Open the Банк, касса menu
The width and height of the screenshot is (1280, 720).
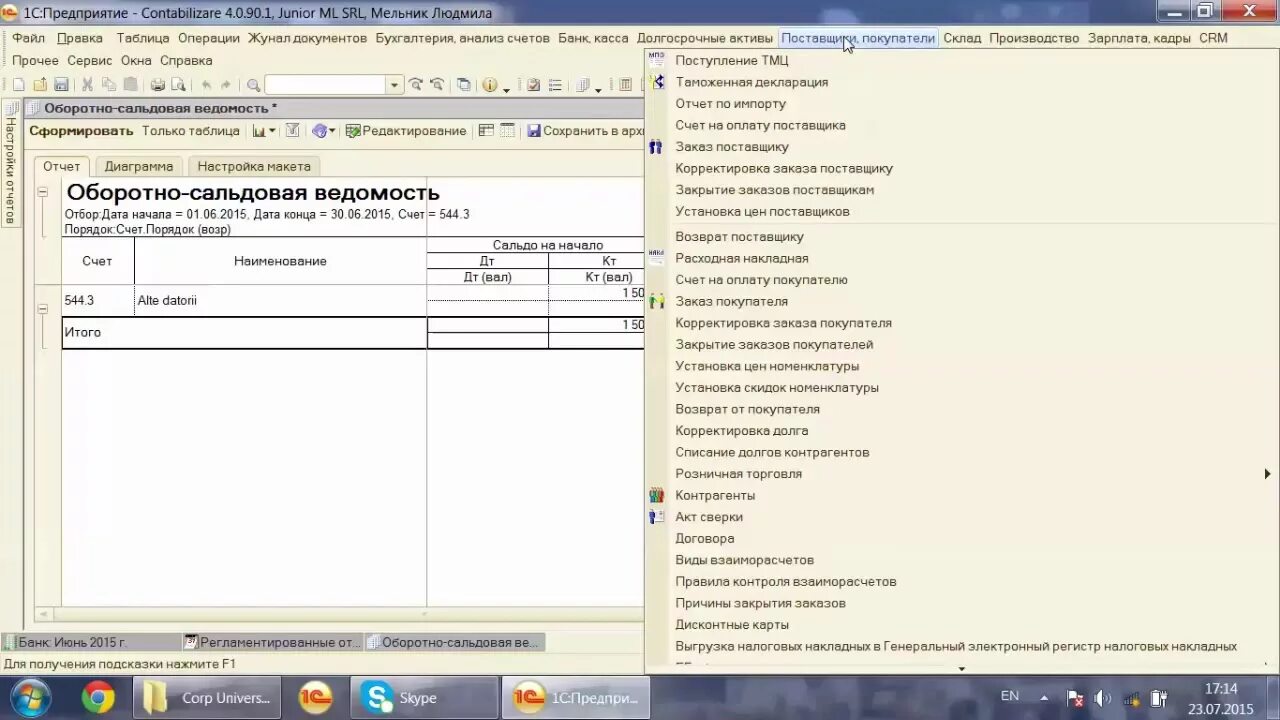593,38
